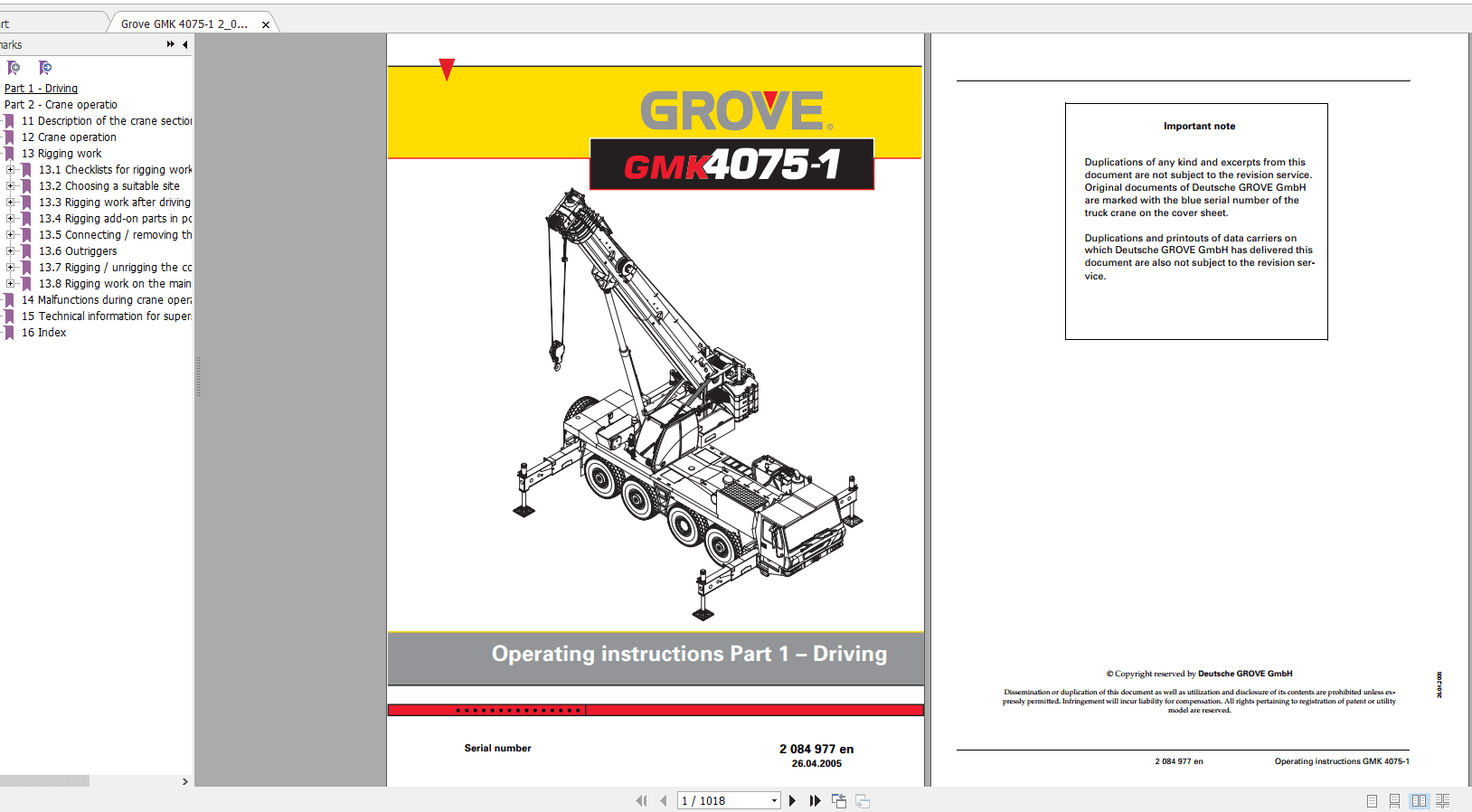
Task: Click the go-to-current bookmark icon
Action: pyautogui.click(x=45, y=68)
